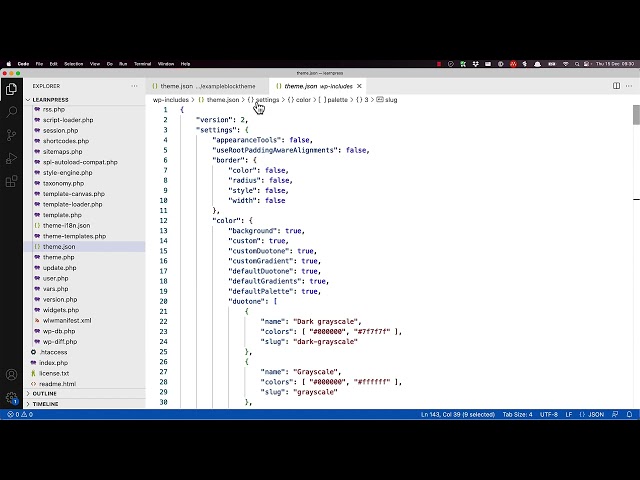The height and width of the screenshot is (480, 640).
Task: Change the Tab Size: 4 setting
Action: click(x=517, y=414)
